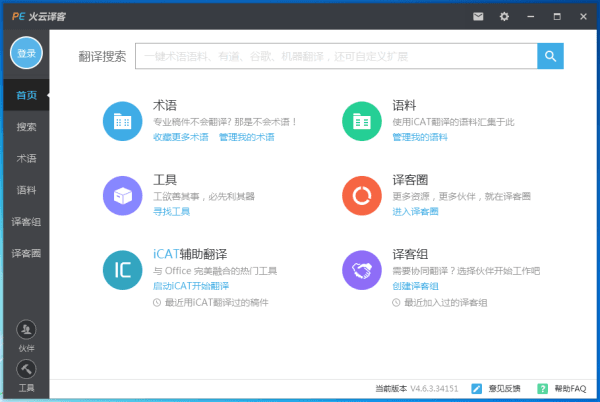Screen dimensions: 600x402
Task: Click the teal IC iCAT circle icon
Action: coord(122,270)
